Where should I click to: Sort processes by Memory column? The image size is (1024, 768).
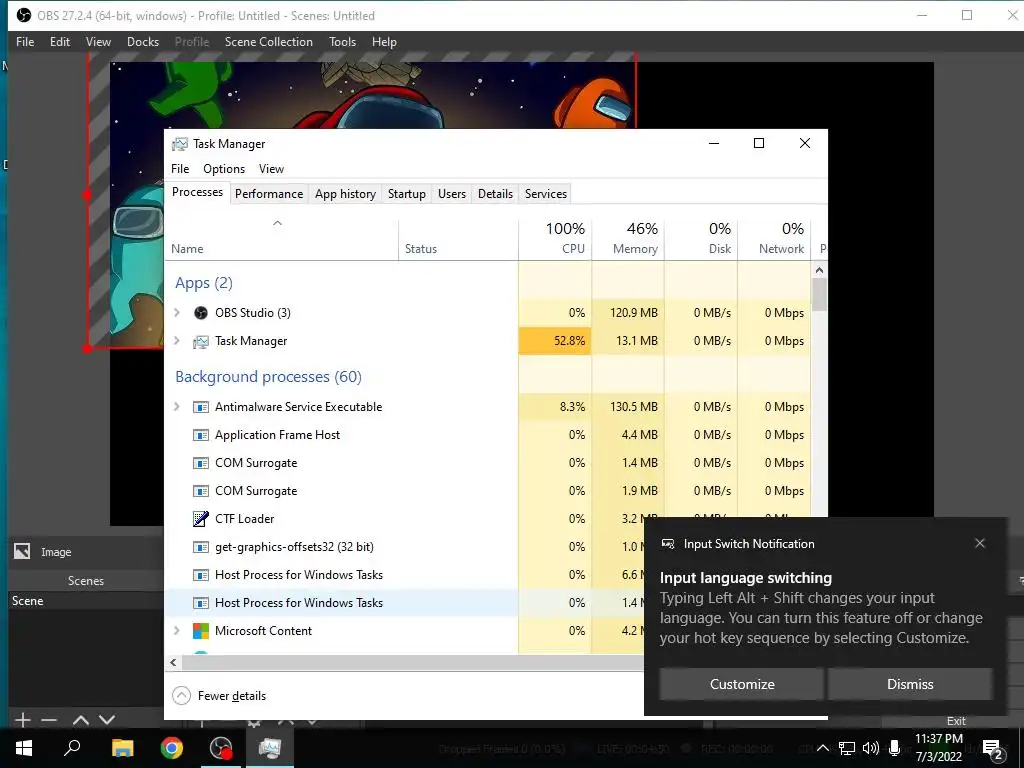pos(628,238)
